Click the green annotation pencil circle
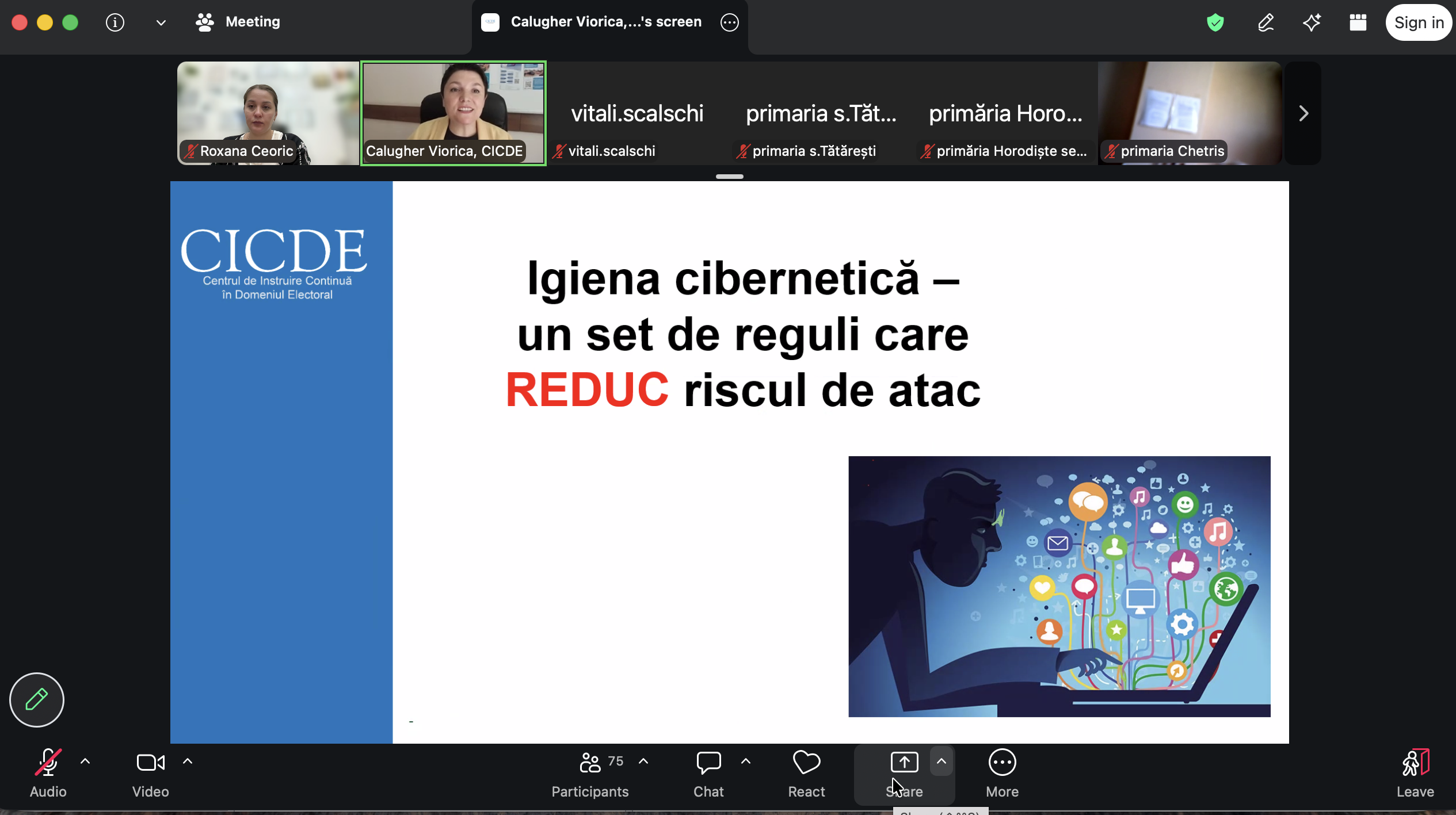Image resolution: width=1456 pixels, height=815 pixels. 37,699
